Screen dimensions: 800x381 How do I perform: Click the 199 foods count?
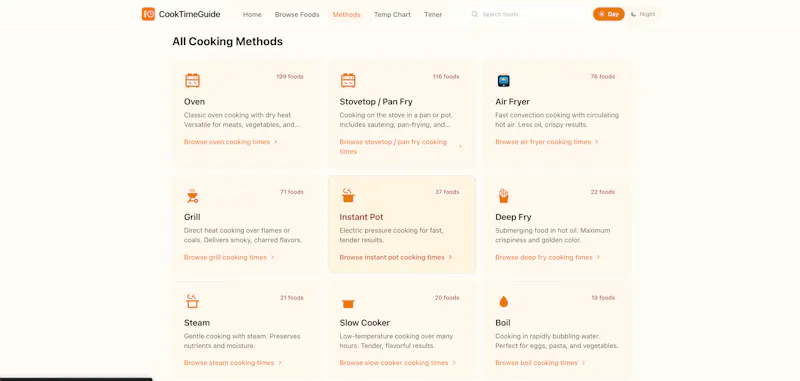click(290, 77)
